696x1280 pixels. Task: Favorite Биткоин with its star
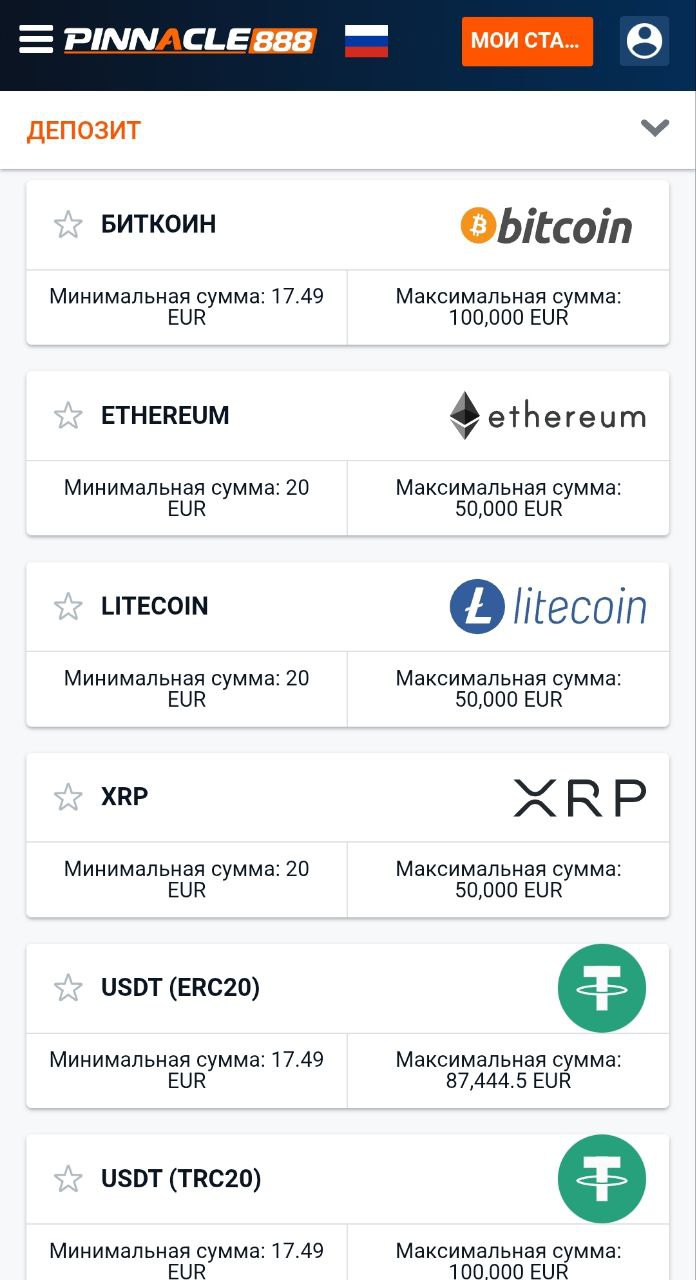[x=68, y=225]
